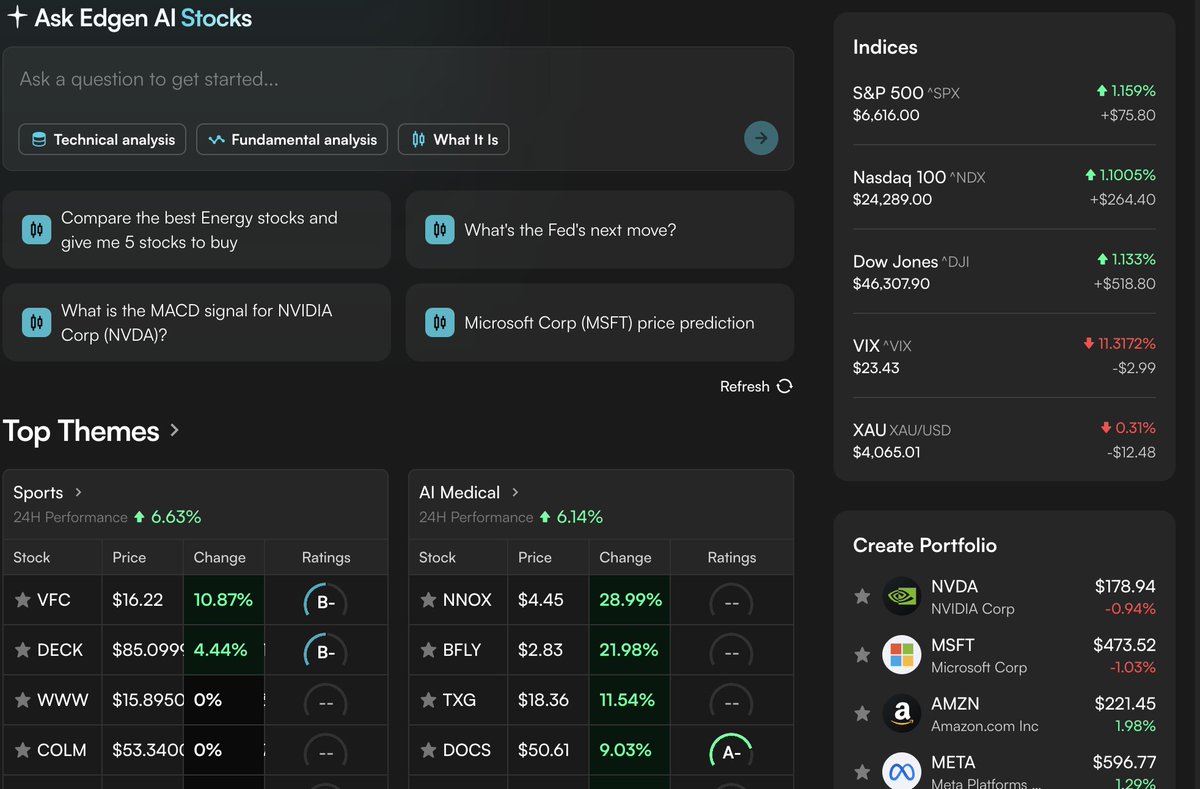1200x789 pixels.
Task: Click the chart icon on the Fed question prompt
Action: point(438,229)
